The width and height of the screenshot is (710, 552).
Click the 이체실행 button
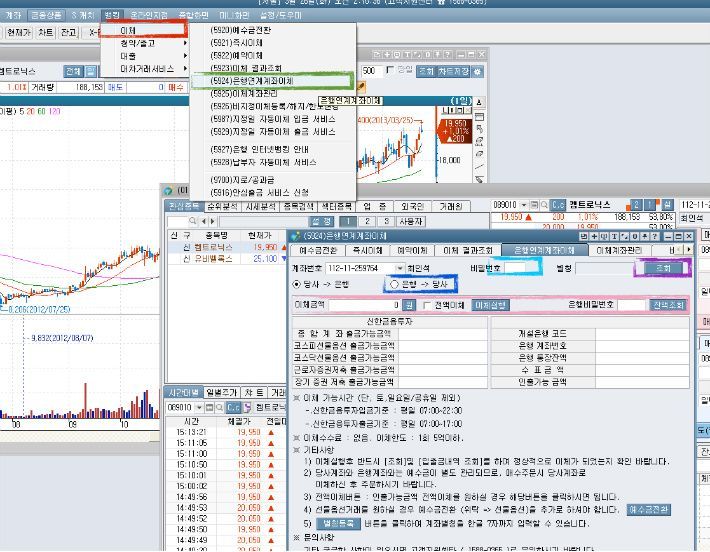[490, 305]
